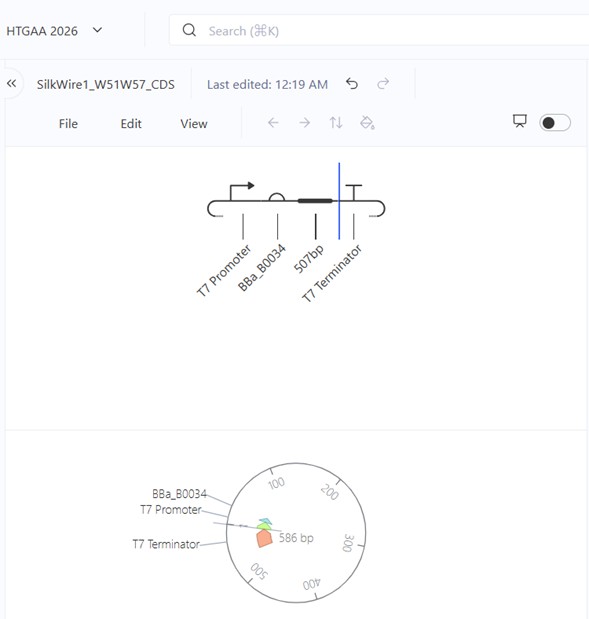Click the back arrow in toolbar
The width and height of the screenshot is (589, 619).
(273, 123)
